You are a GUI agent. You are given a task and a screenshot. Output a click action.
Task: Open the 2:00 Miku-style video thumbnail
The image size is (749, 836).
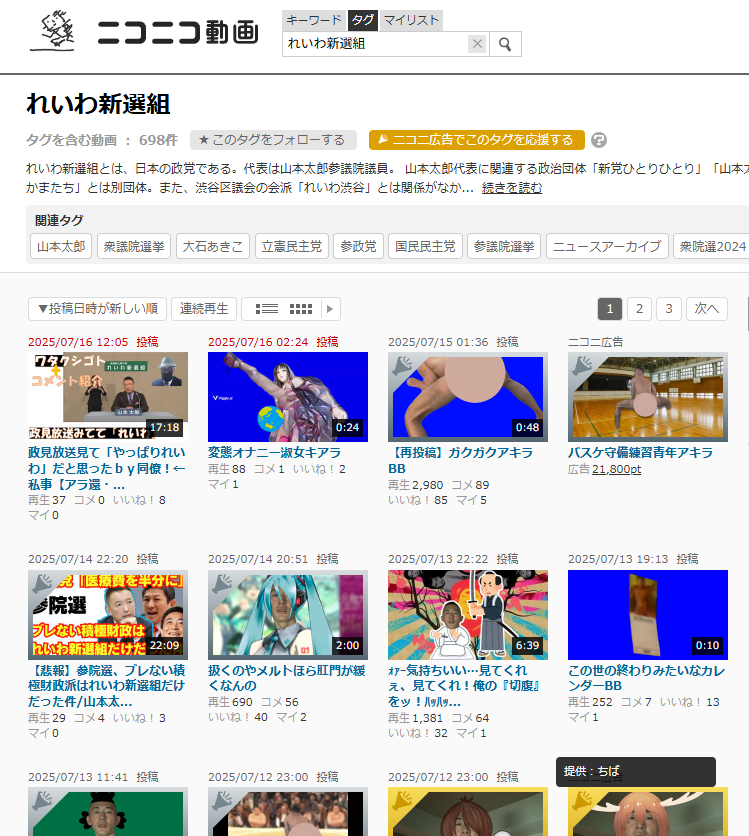[x=288, y=615]
